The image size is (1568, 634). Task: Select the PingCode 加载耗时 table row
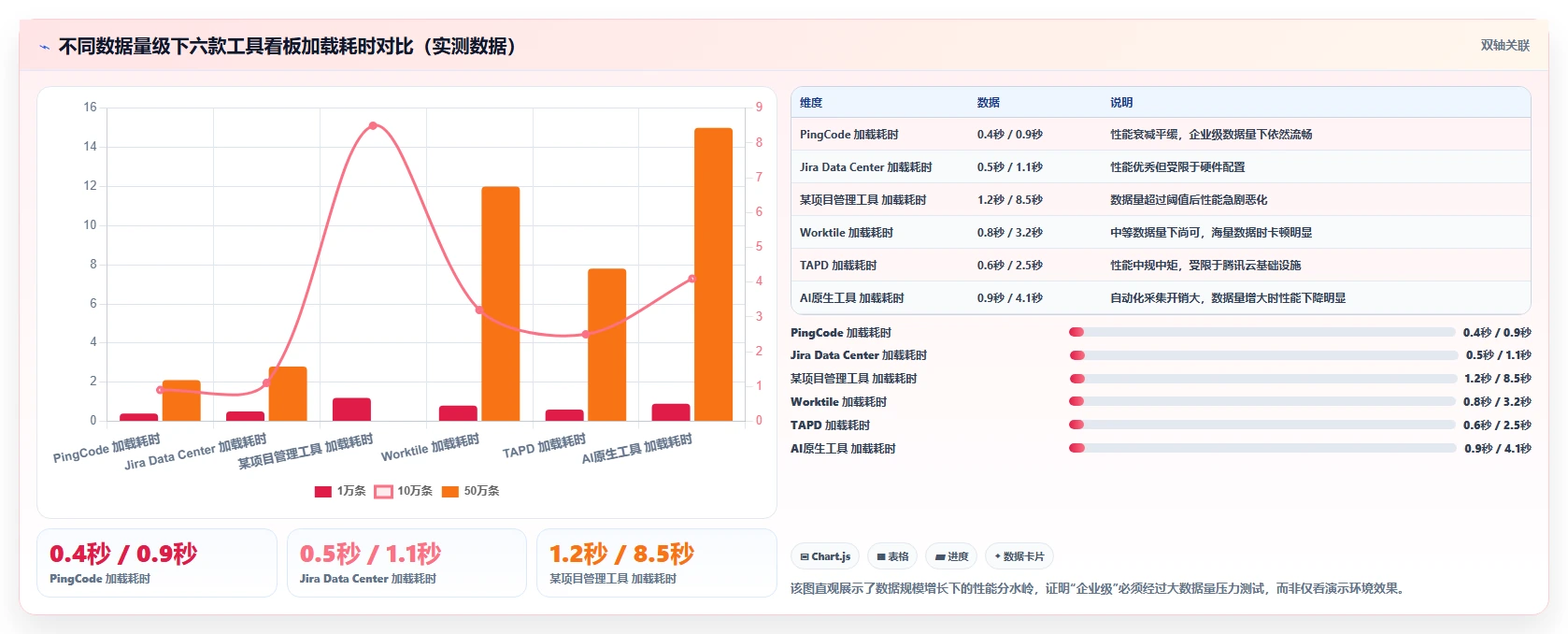coord(1161,135)
